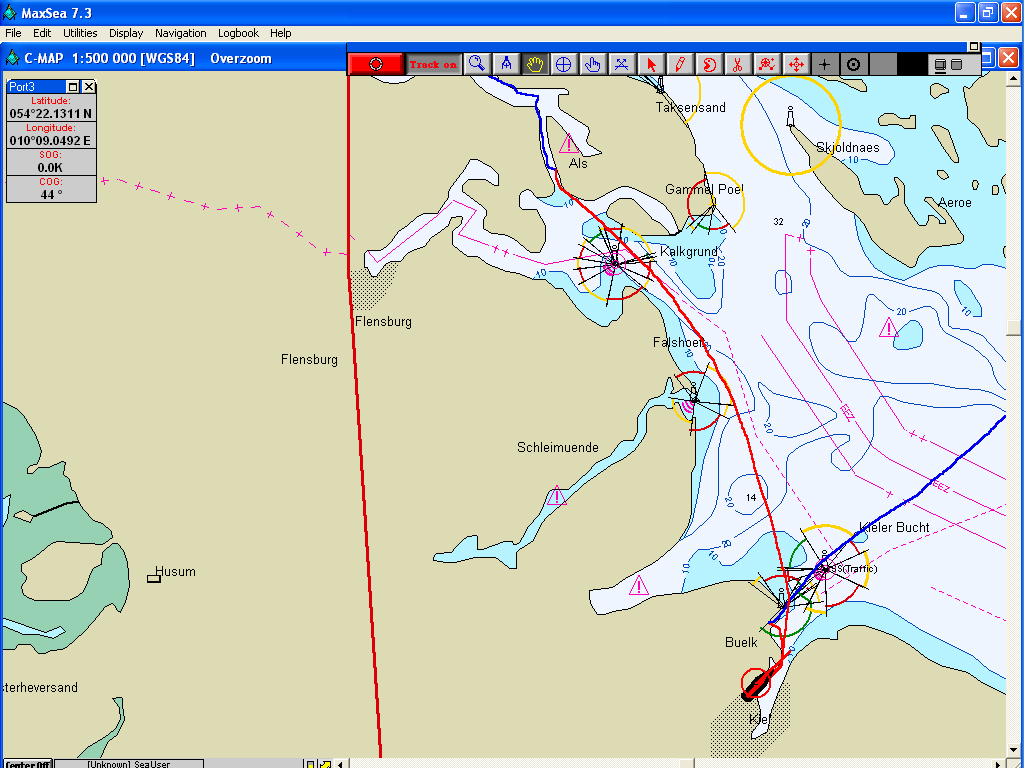This screenshot has height=768, width=1024.
Task: Toggle the Track on button
Action: [432, 64]
